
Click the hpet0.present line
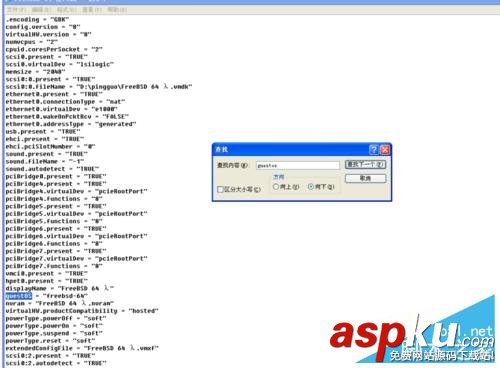[x=47, y=281]
